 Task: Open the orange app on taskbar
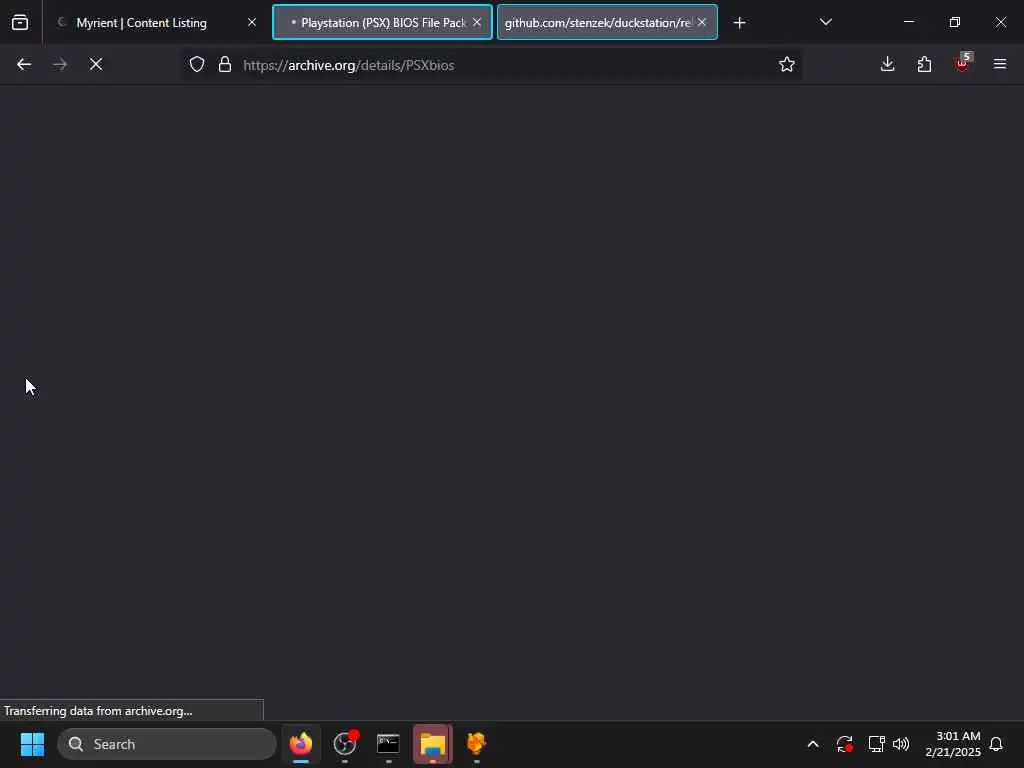477,744
